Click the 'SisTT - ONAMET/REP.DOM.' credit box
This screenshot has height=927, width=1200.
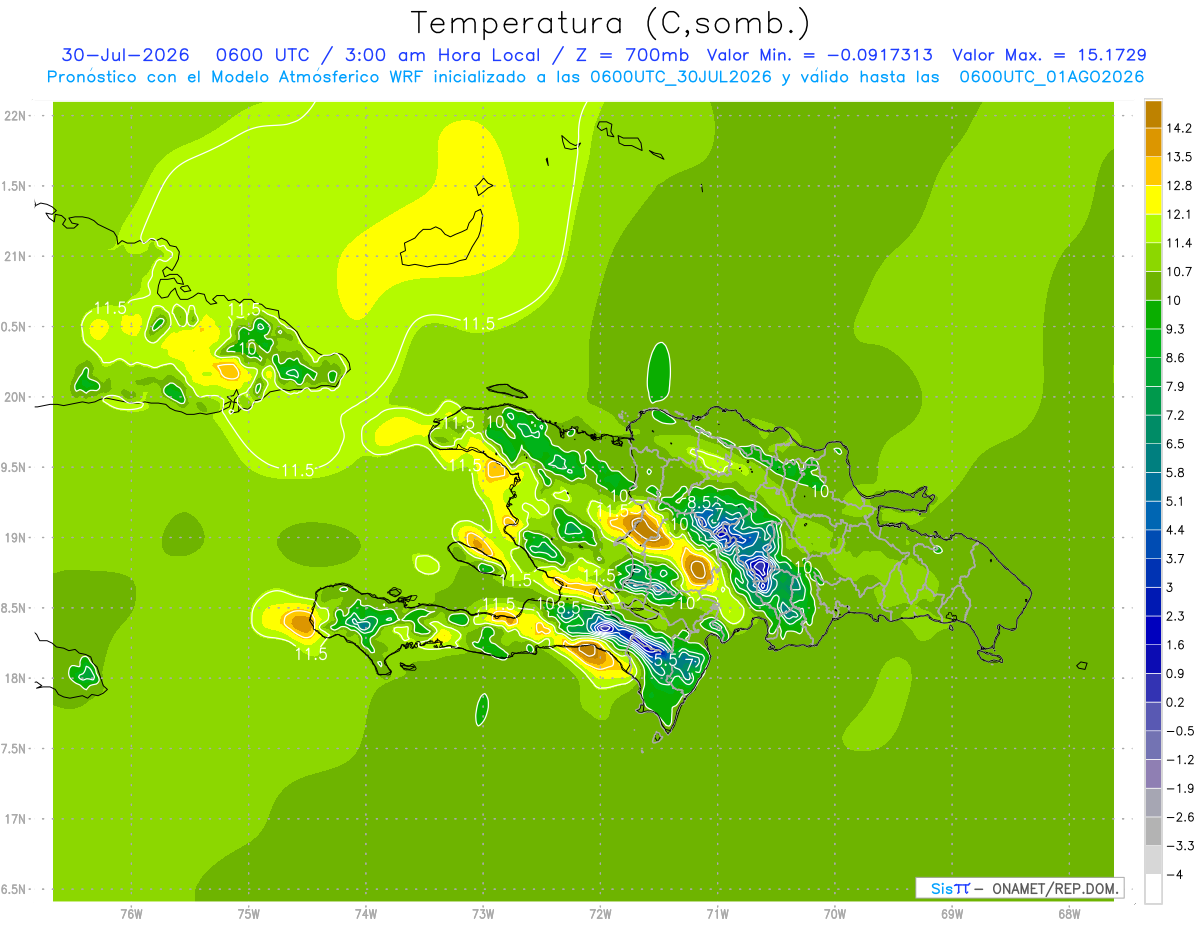click(1019, 888)
